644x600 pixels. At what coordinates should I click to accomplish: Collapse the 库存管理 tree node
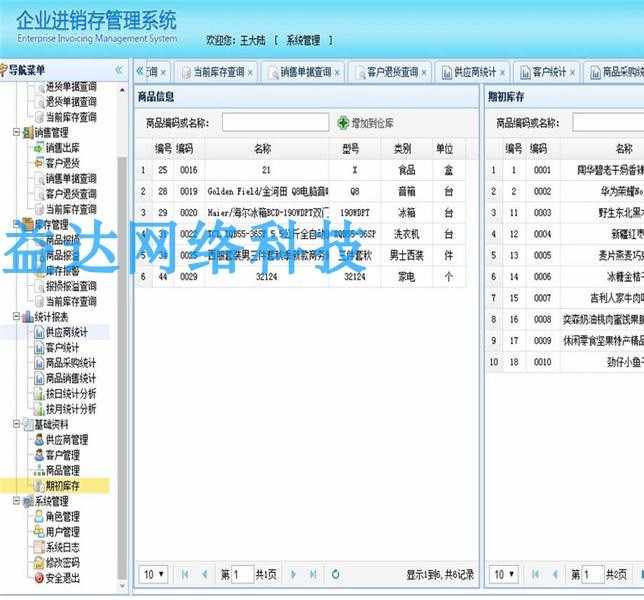16,224
